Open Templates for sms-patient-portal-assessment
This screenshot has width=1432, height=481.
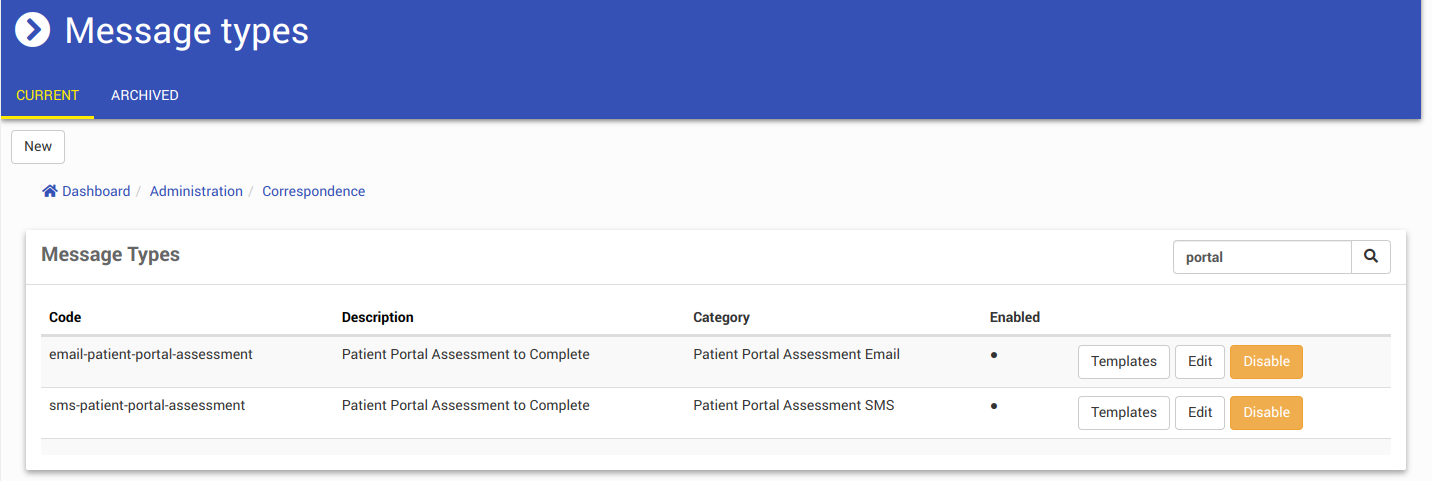[1123, 412]
